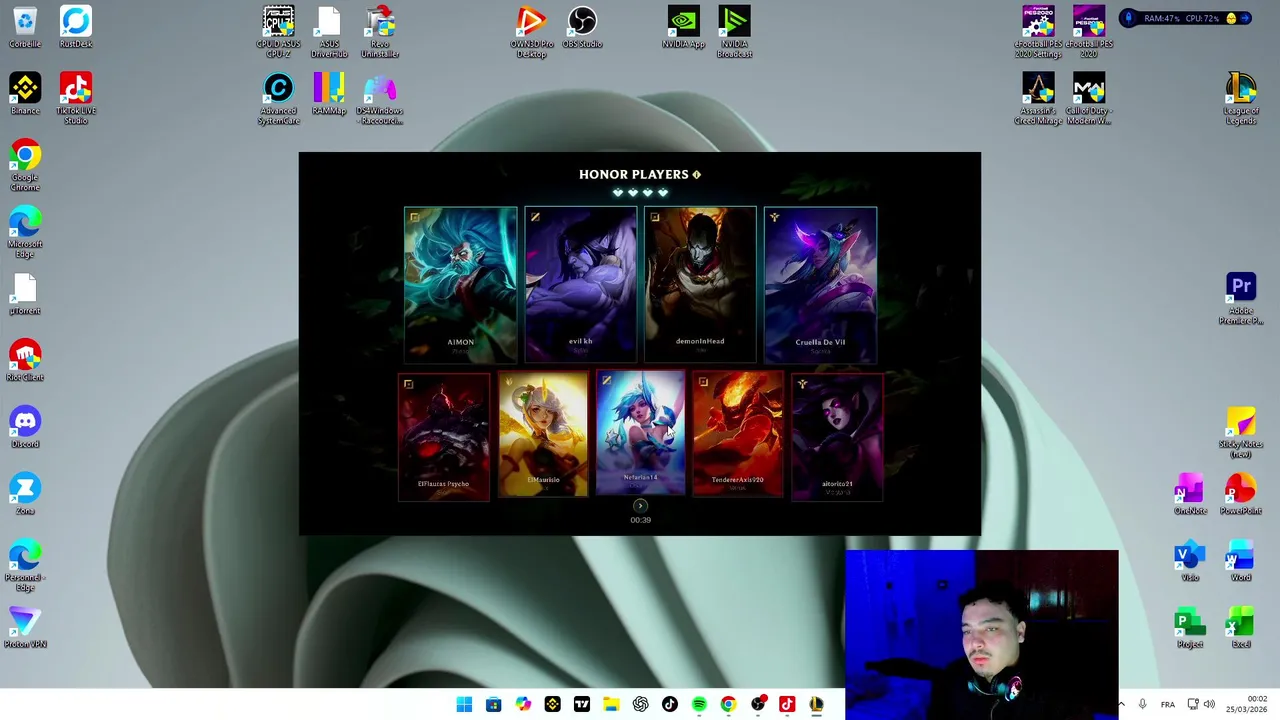The width and height of the screenshot is (1280, 720).
Task: Honor player AIMON's champion card
Action: pyautogui.click(x=460, y=284)
